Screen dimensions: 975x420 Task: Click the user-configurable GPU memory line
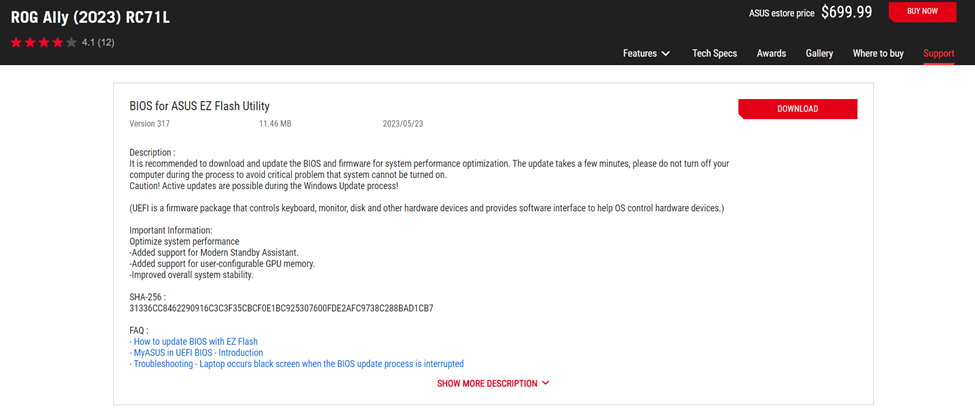pyautogui.click(x=222, y=263)
